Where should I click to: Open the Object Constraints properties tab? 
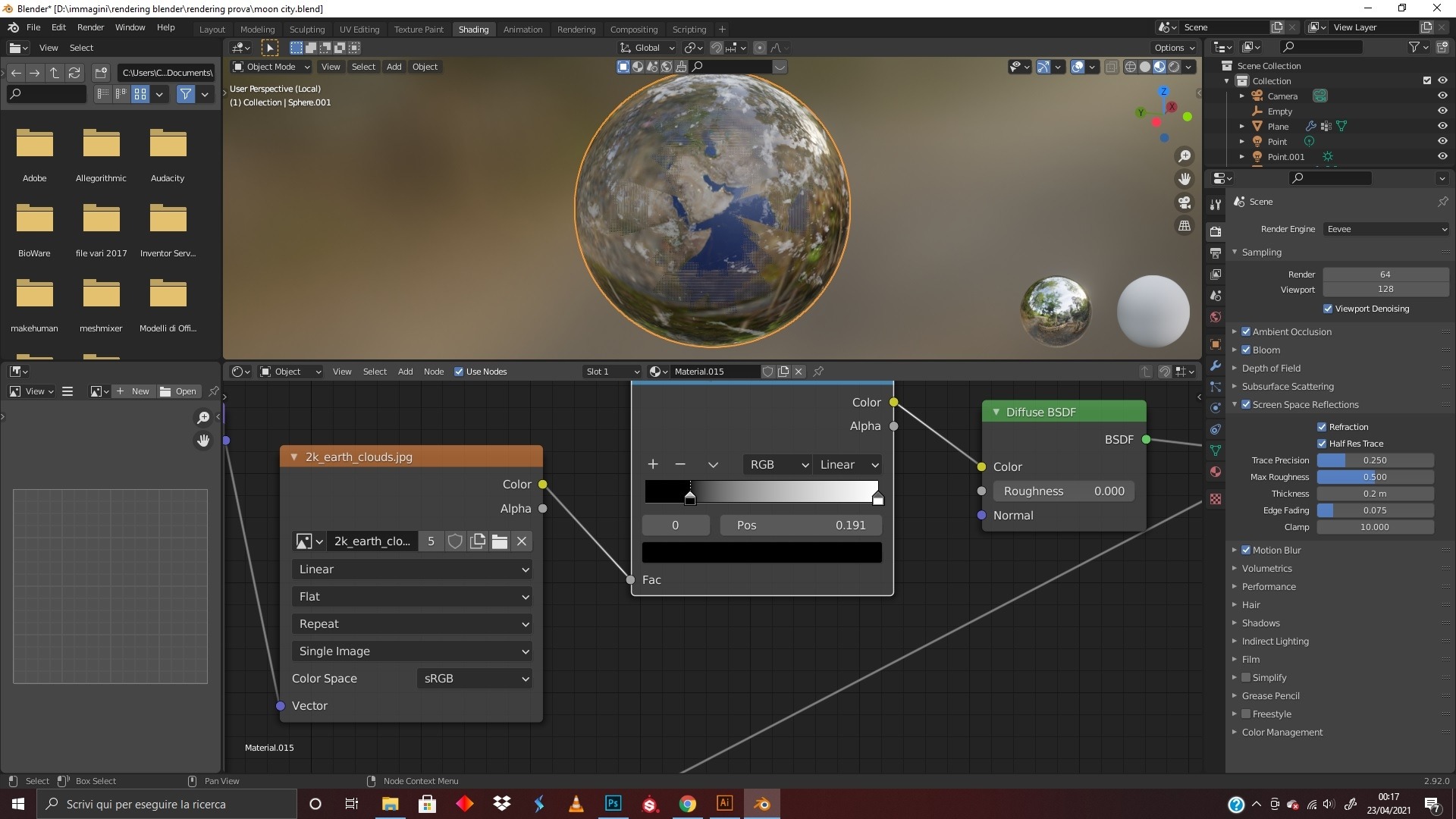coord(1216,429)
